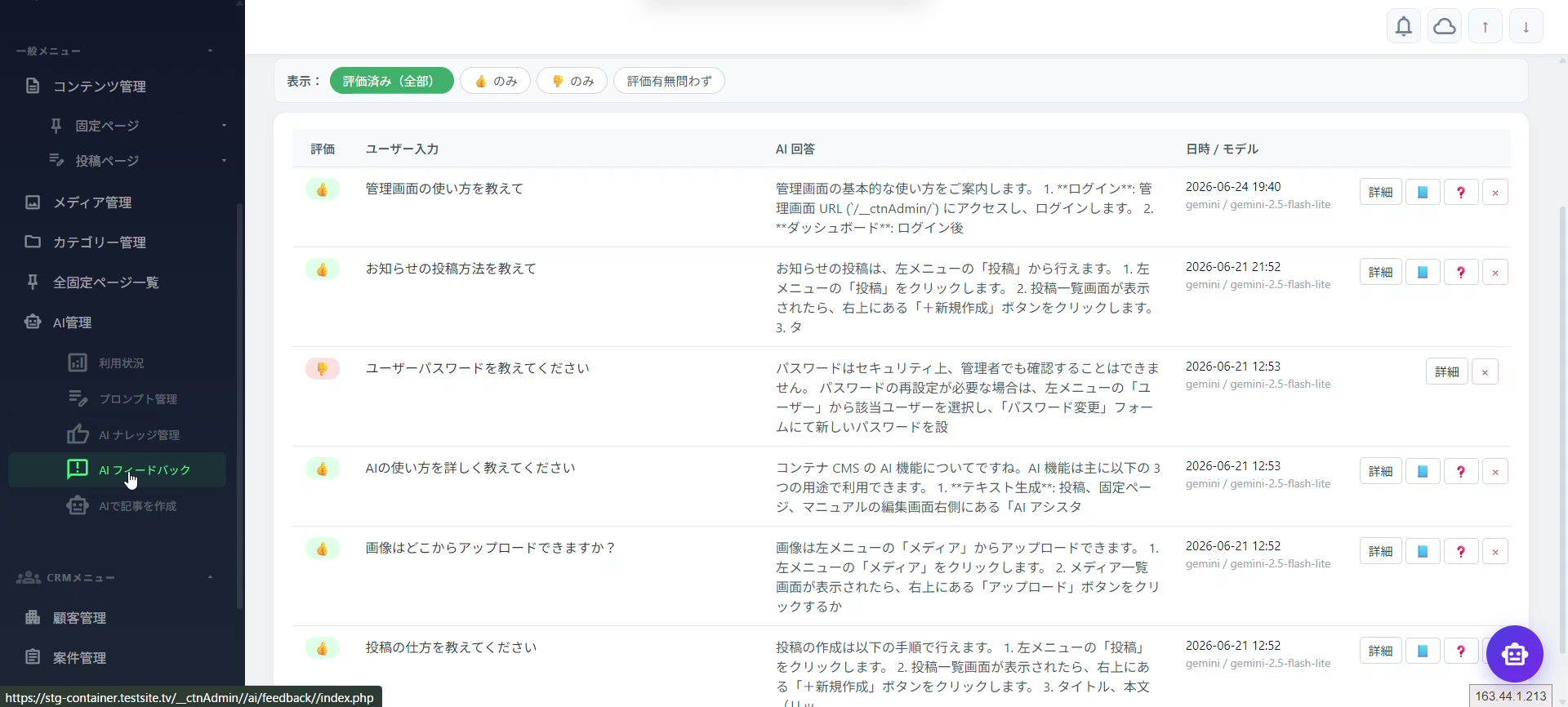Click book icon for 画像はどこからアップロード row
1568x707 pixels.
[1422, 551]
